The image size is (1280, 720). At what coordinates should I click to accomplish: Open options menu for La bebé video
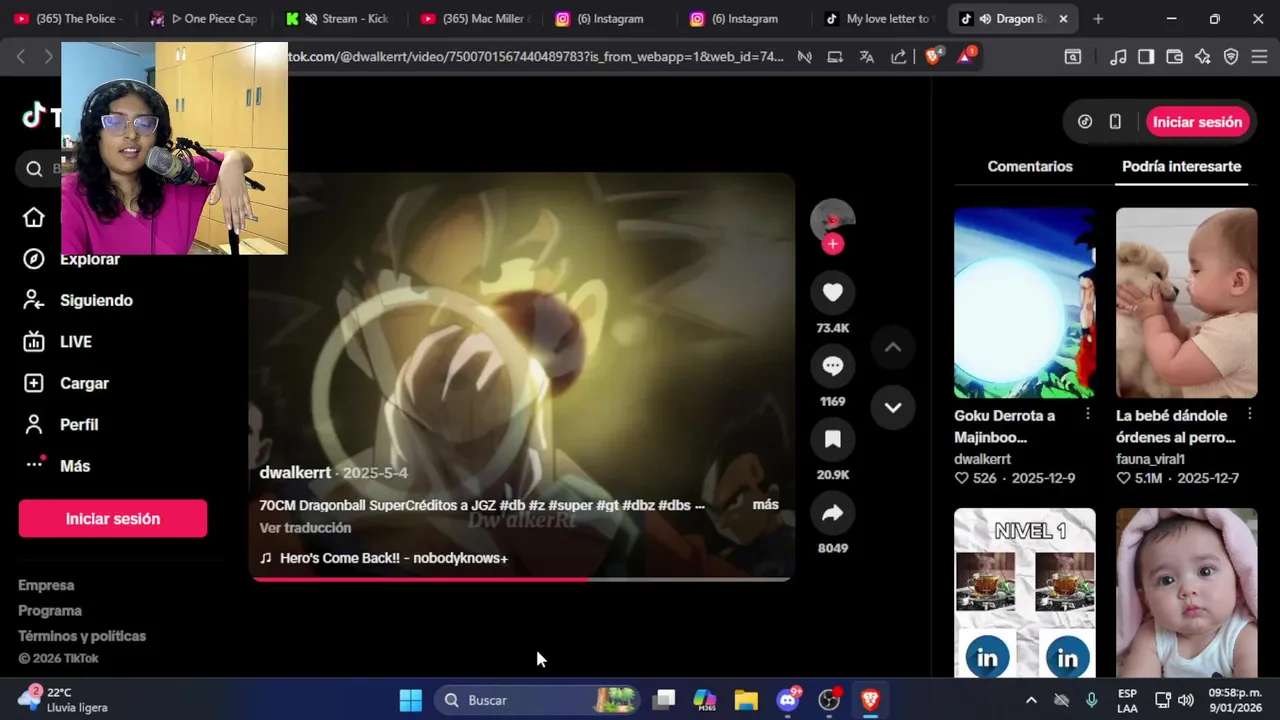coord(1249,415)
